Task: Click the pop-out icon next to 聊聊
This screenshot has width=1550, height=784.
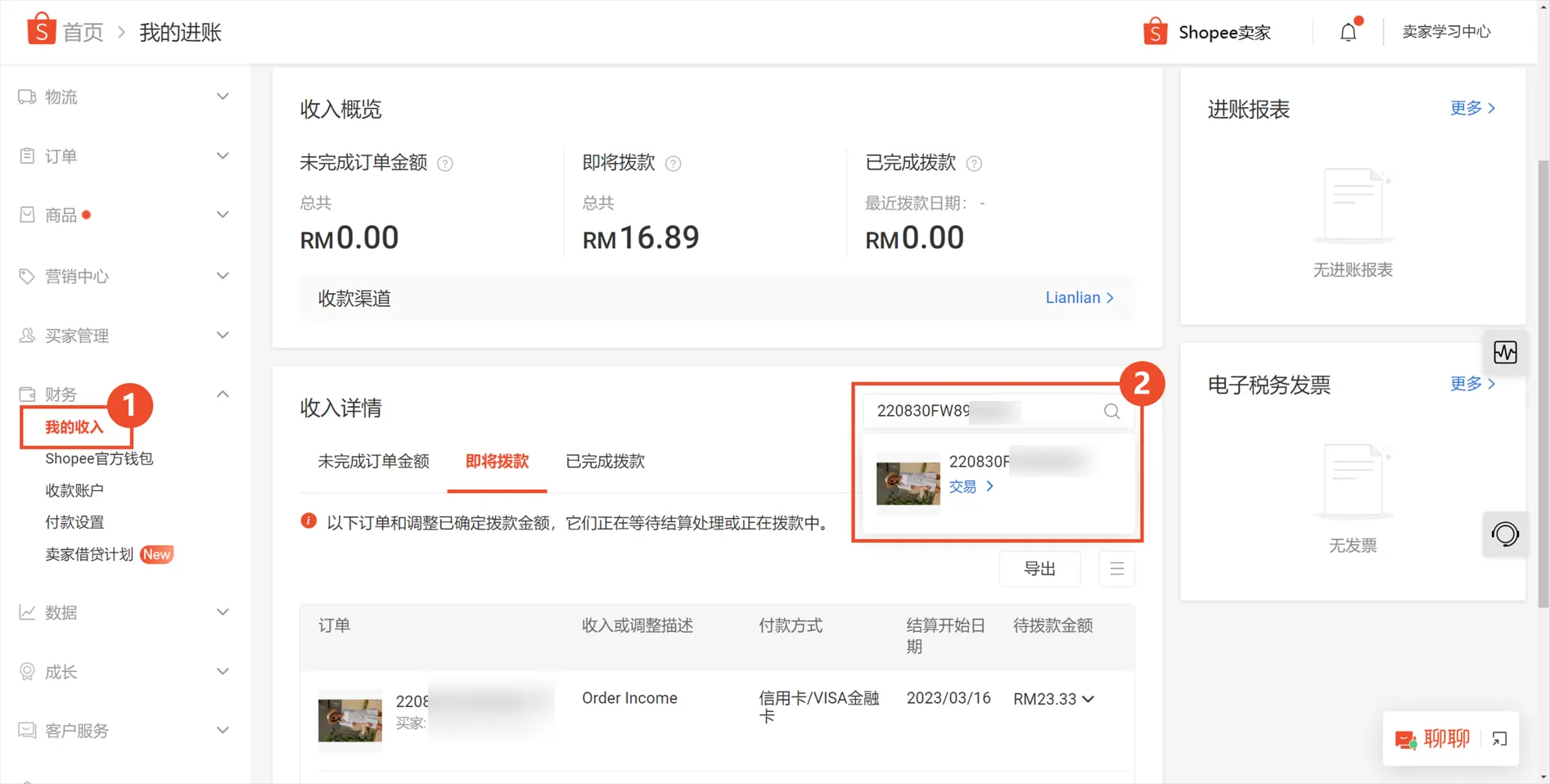Action: click(x=1499, y=739)
